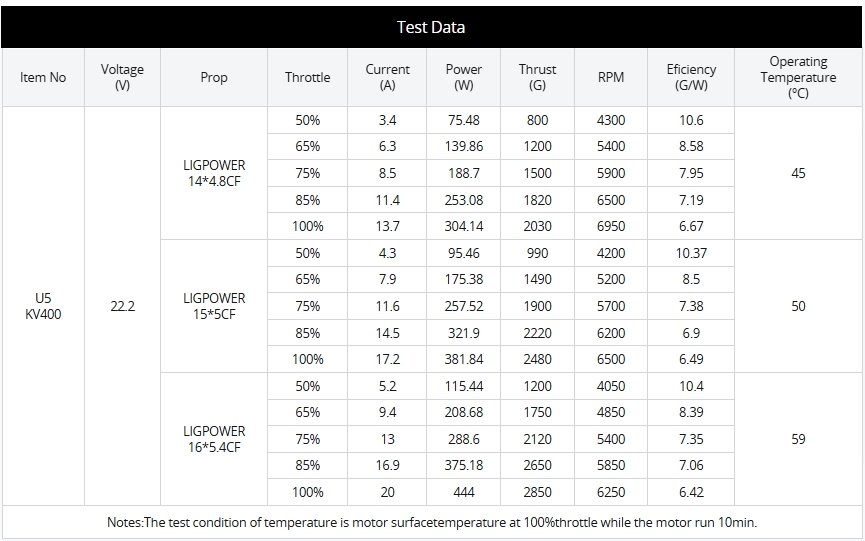The width and height of the screenshot is (865, 541).
Task: Select the Eficiency (G/W) column header
Action: 691,77
